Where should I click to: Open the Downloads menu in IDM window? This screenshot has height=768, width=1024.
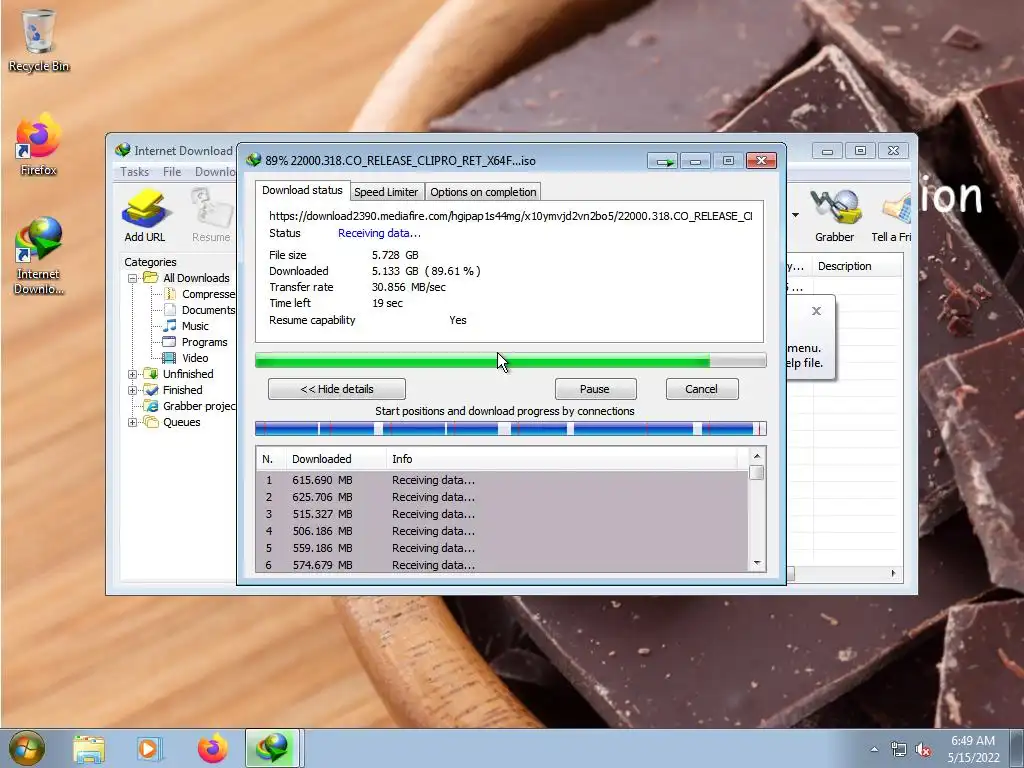pyautogui.click(x=215, y=172)
